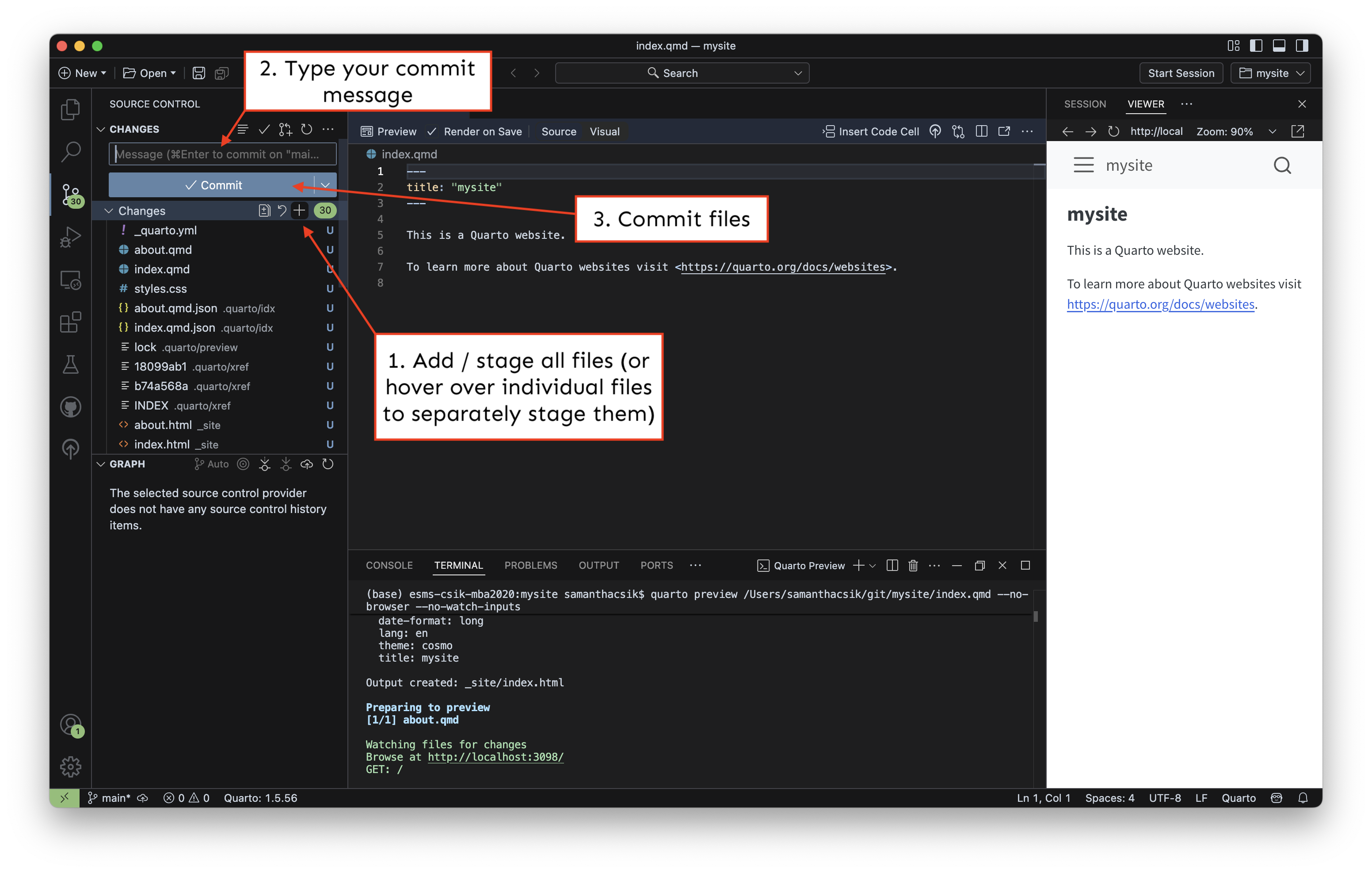
Task: Open localhost:3098 link in terminal
Action: pos(495,757)
